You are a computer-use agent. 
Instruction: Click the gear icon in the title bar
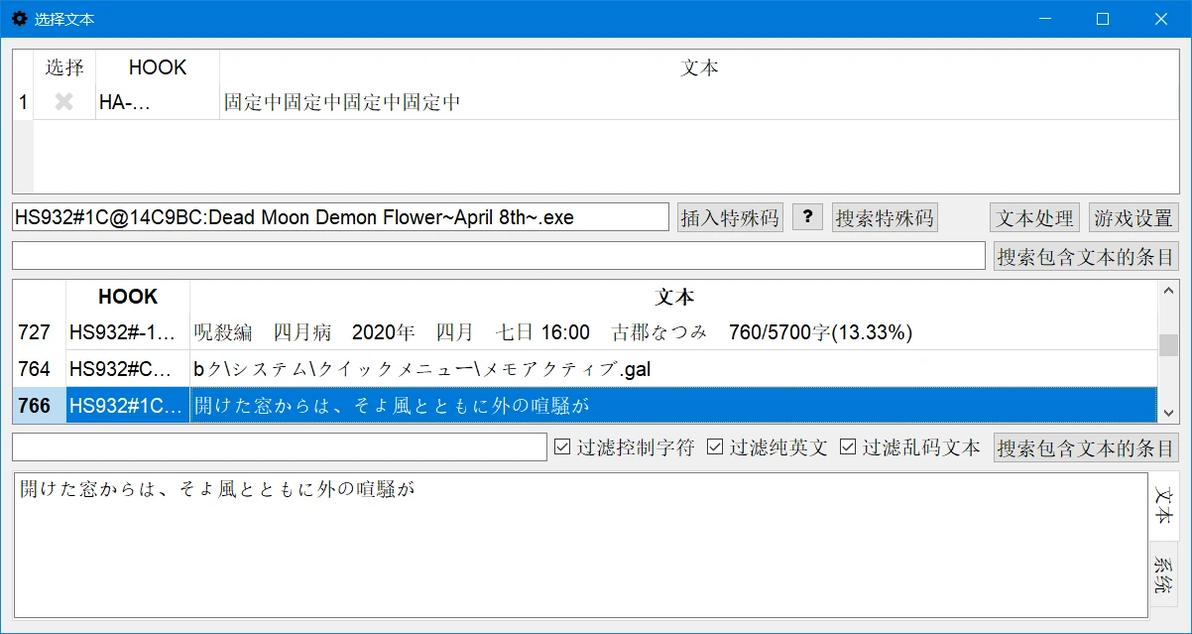click(20, 19)
